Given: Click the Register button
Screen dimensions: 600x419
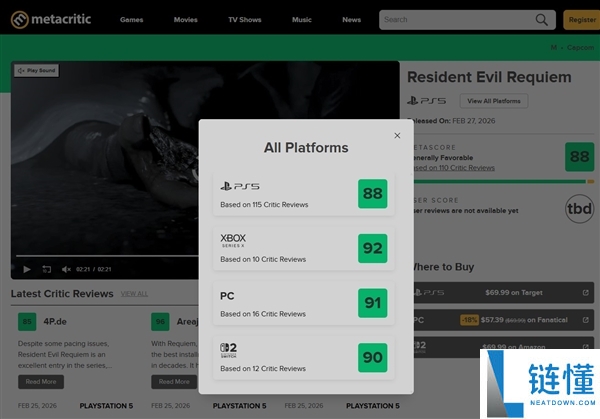Looking at the screenshot, I should pos(582,20).
